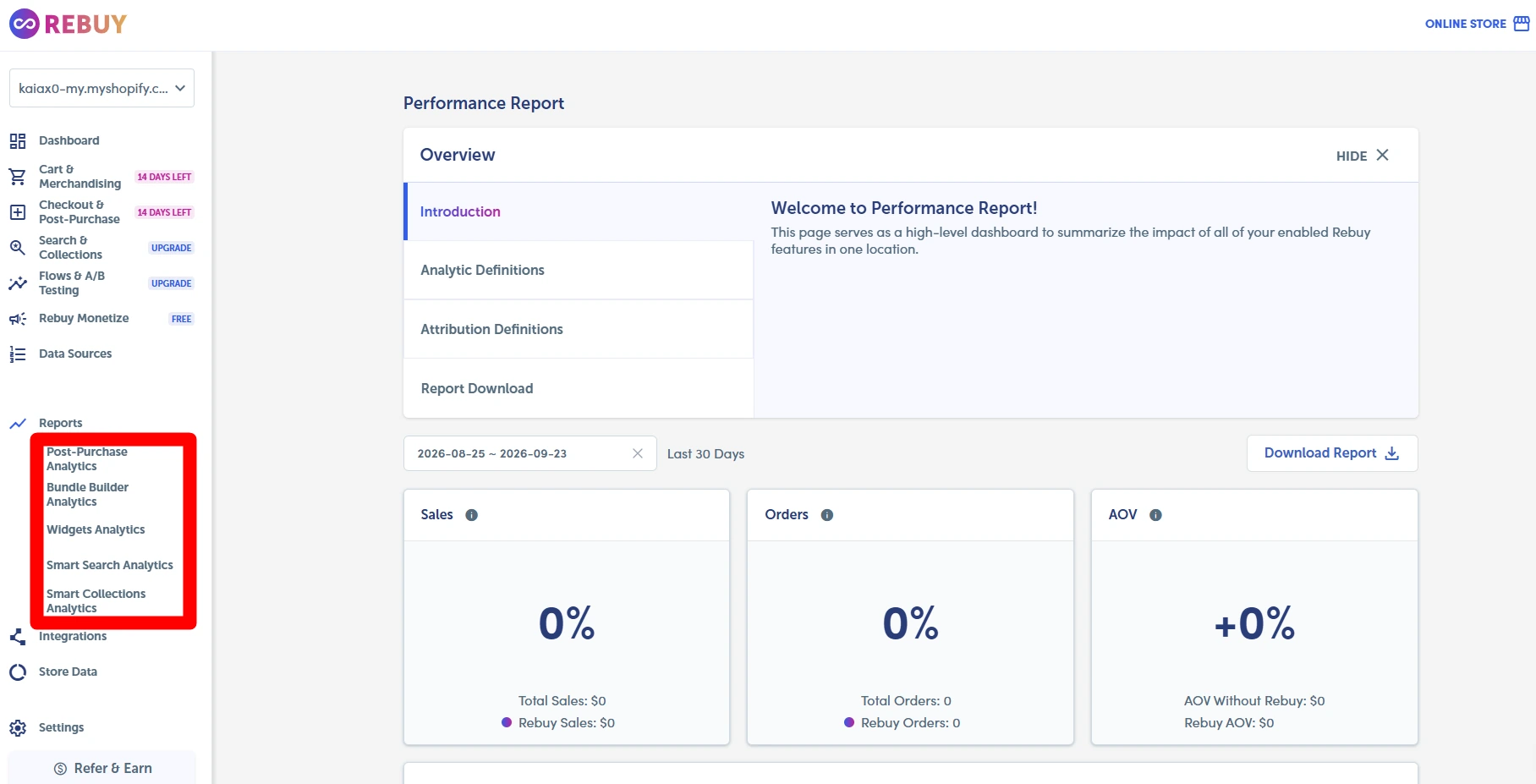Click the Rebuy Monetize megaphone icon

18,319
